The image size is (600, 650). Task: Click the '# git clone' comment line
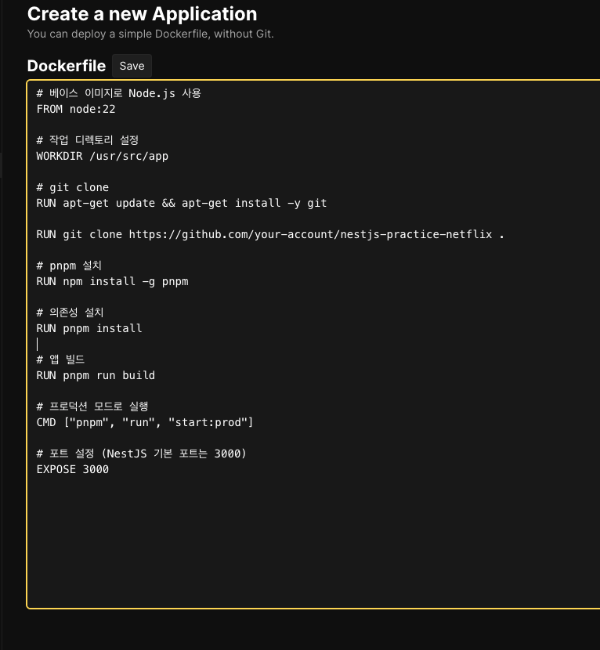point(73,187)
